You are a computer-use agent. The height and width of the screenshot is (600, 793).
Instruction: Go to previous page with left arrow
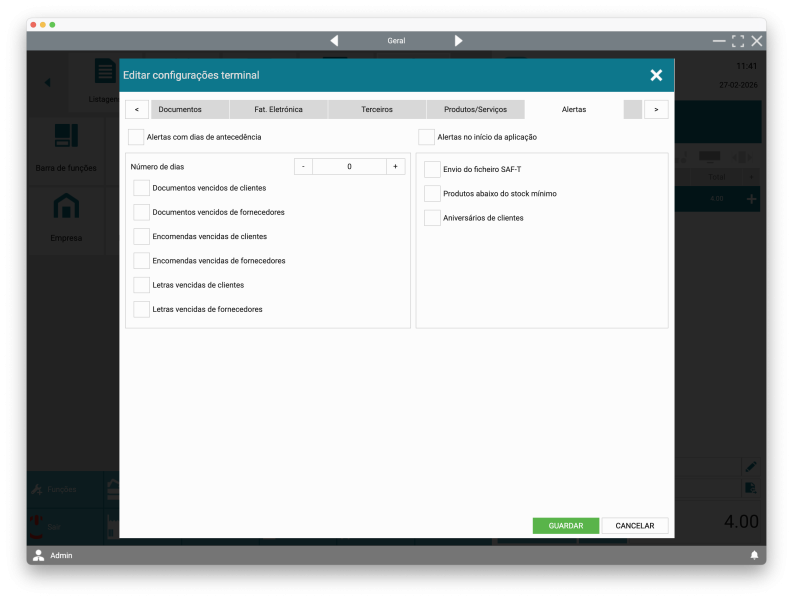[334, 41]
